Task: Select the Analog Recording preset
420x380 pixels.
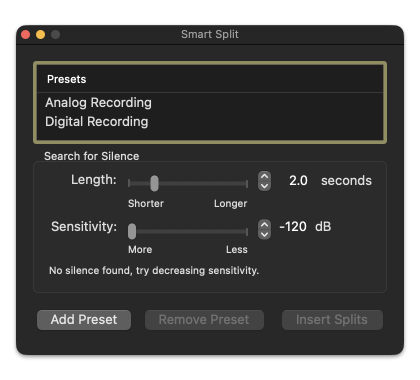Action: [x=210, y=103]
